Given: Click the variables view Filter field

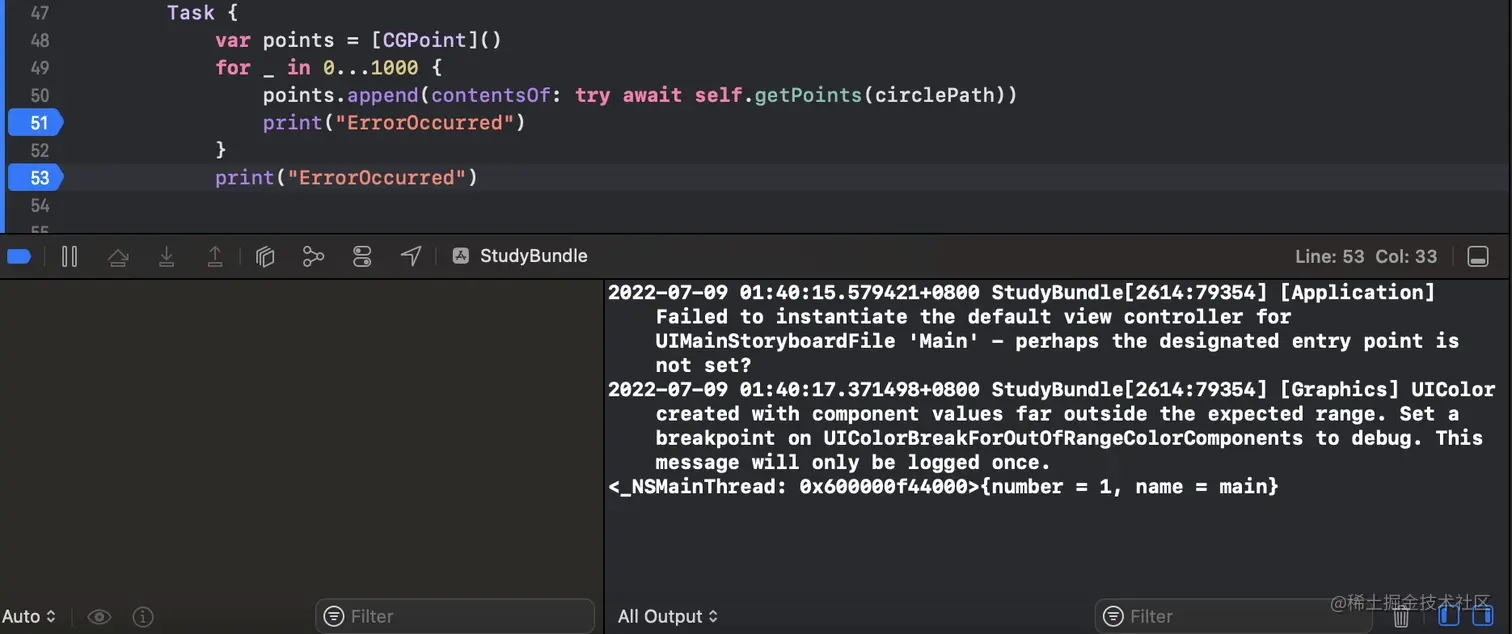Looking at the screenshot, I should [455, 616].
